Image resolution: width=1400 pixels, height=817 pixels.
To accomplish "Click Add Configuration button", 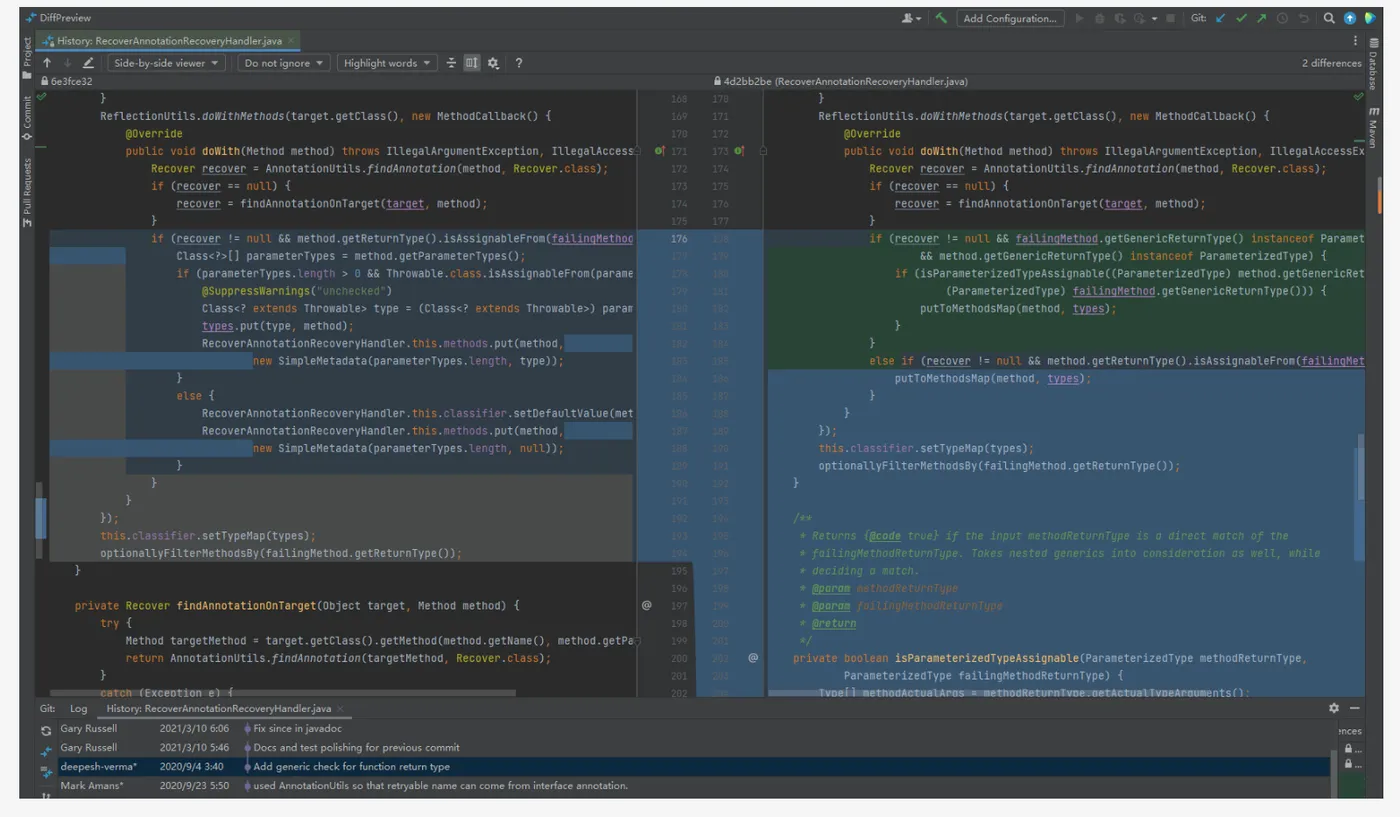I will [1010, 18].
